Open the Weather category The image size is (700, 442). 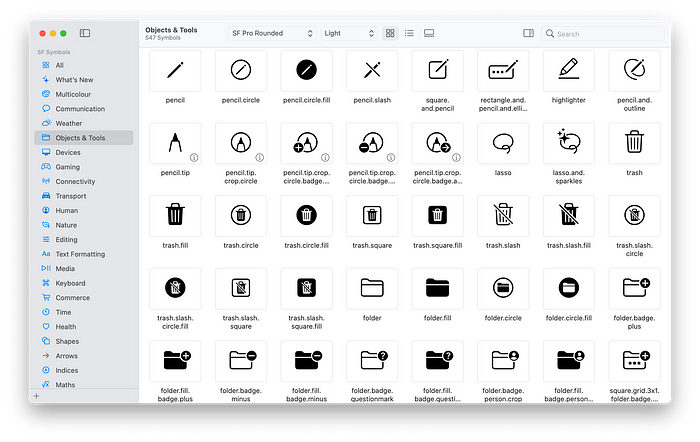click(84, 123)
